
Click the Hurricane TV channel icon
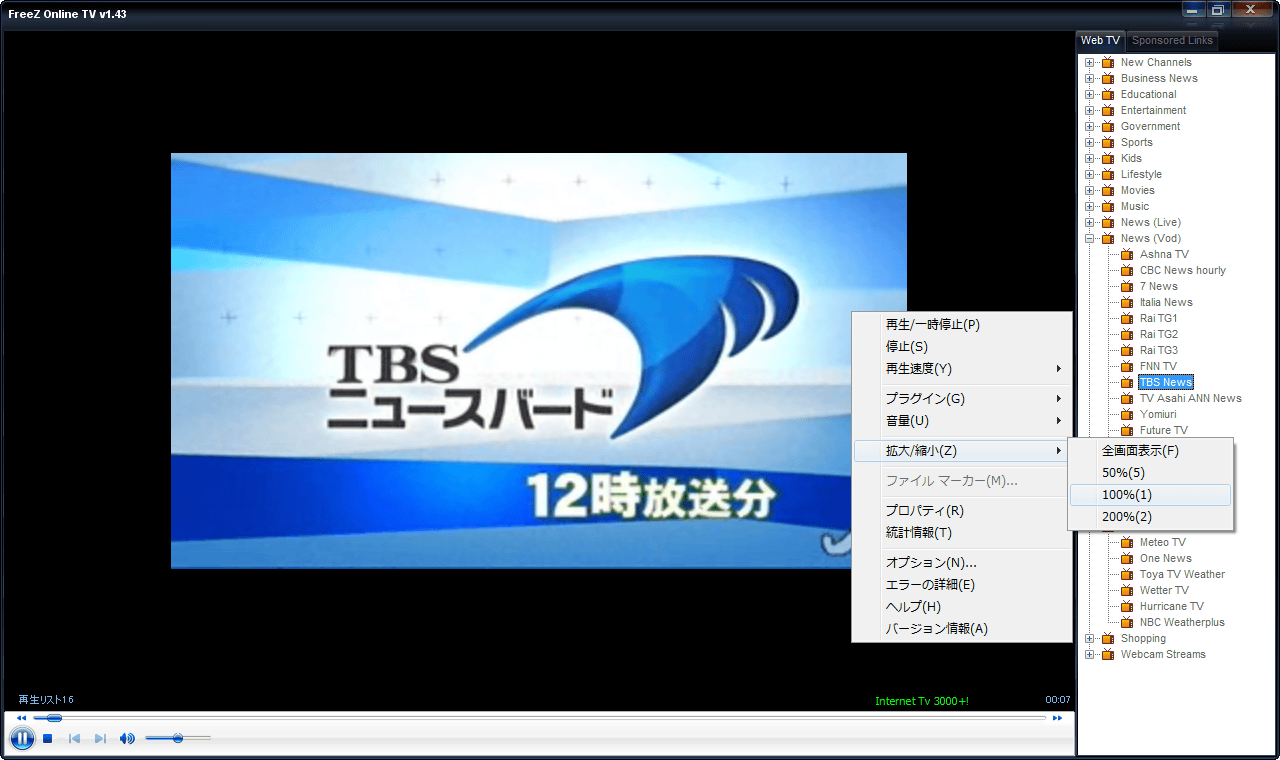coord(1127,606)
